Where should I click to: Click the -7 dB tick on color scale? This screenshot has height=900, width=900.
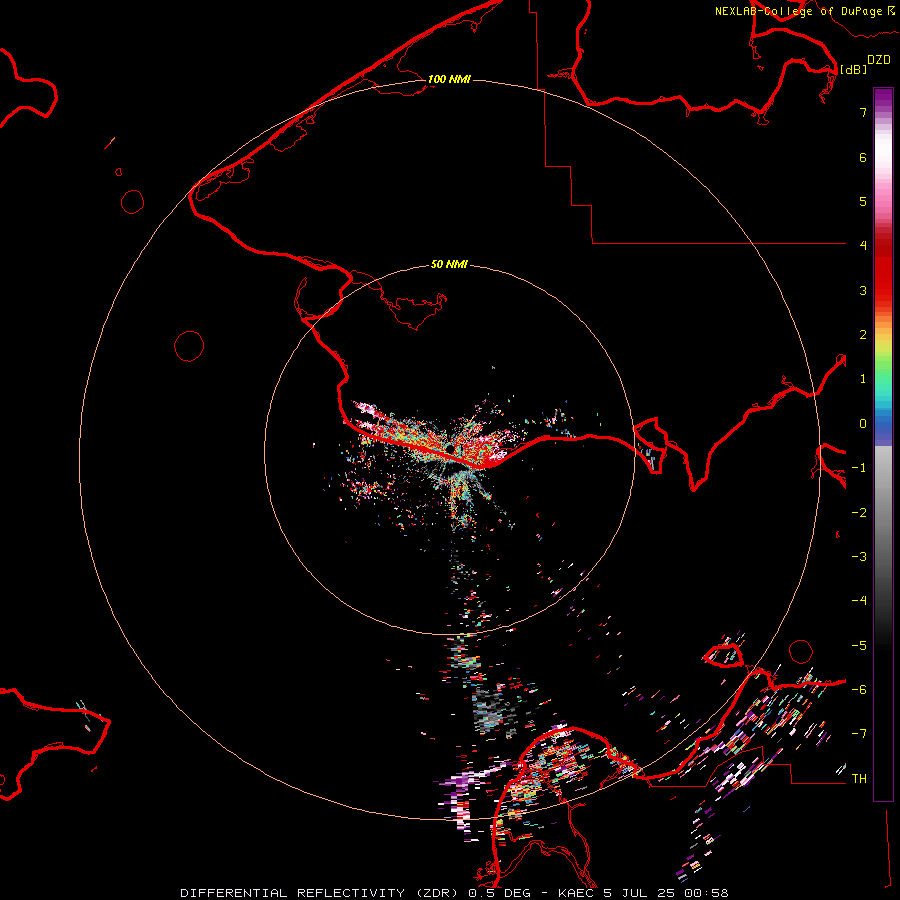click(859, 733)
